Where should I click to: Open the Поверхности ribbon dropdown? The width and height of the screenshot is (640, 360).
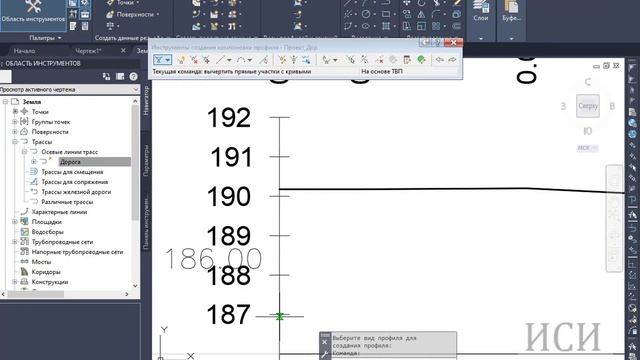coord(133,14)
